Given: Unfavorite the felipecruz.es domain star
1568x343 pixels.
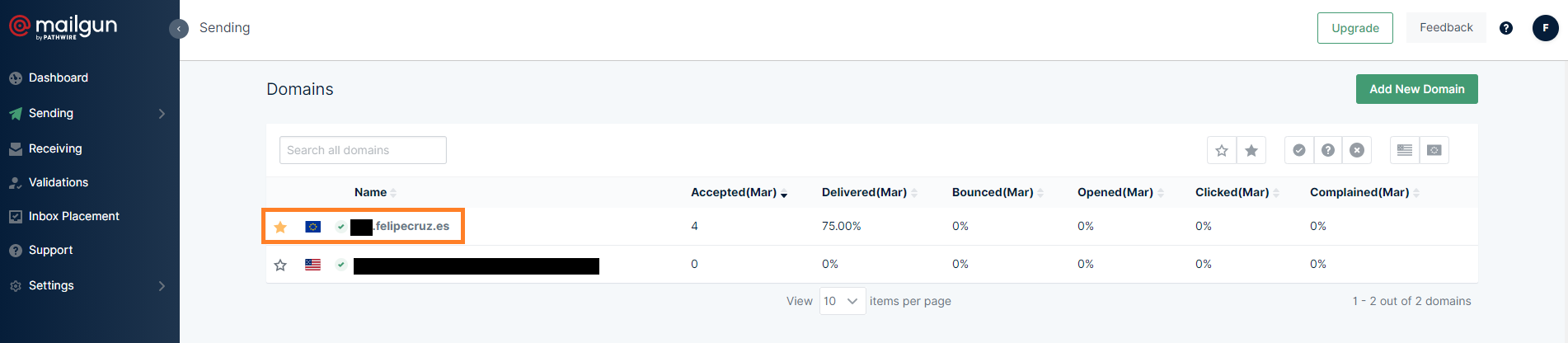Looking at the screenshot, I should click(x=280, y=227).
